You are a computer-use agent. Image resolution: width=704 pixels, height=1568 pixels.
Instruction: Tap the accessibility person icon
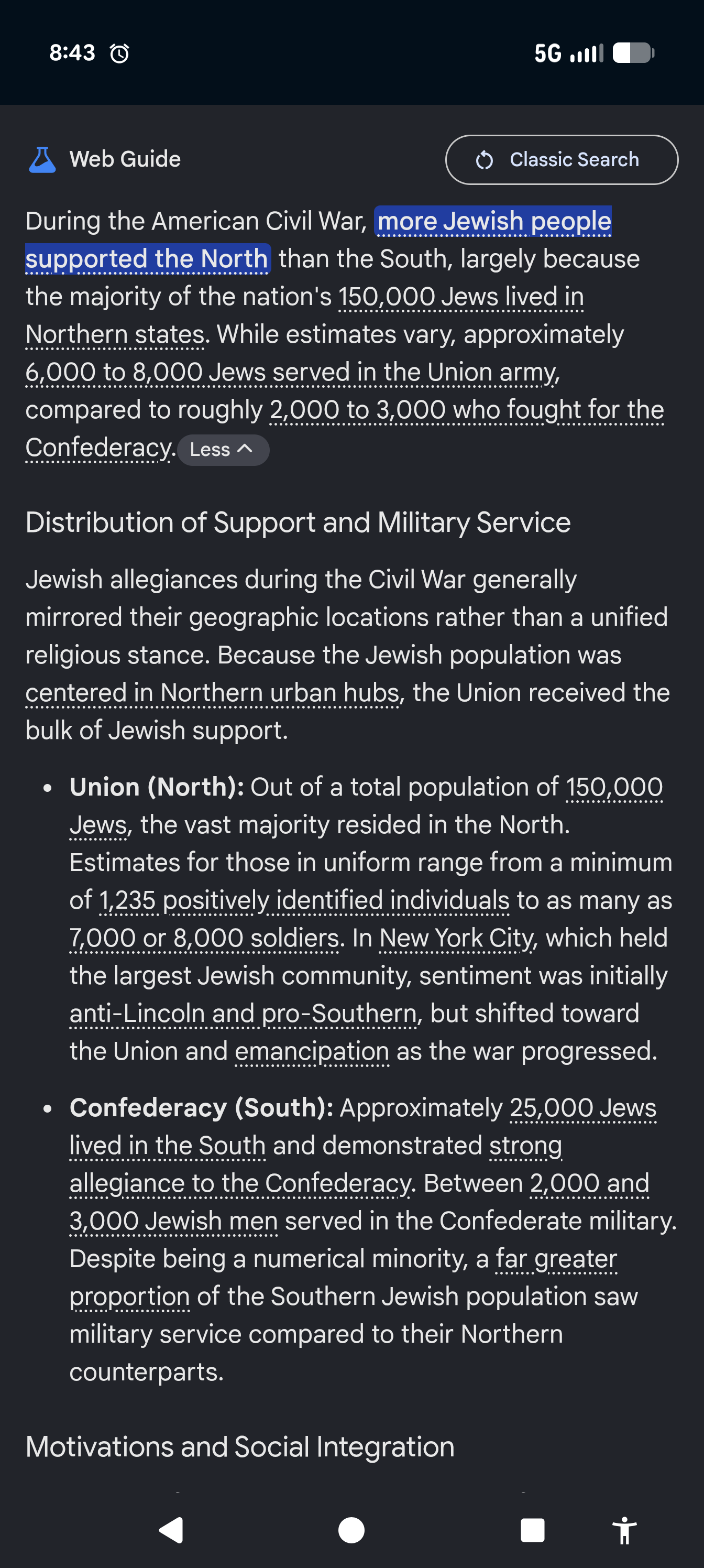[x=624, y=1530]
